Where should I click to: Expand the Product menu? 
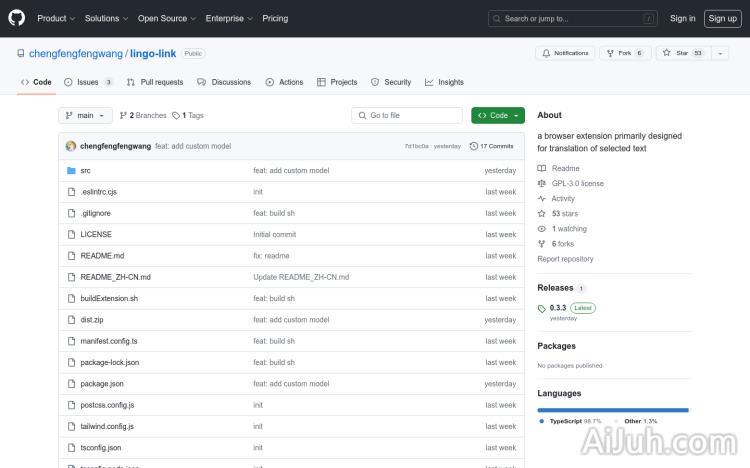coord(55,18)
